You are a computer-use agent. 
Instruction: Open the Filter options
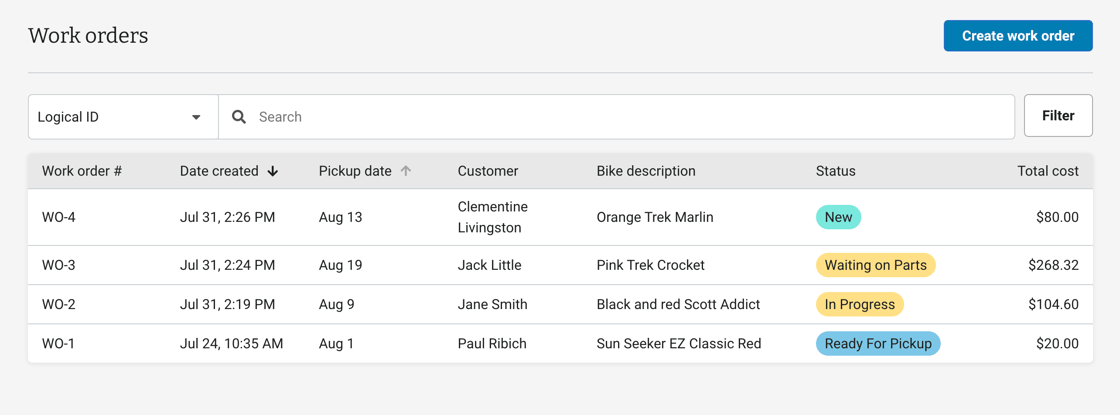tap(1057, 116)
